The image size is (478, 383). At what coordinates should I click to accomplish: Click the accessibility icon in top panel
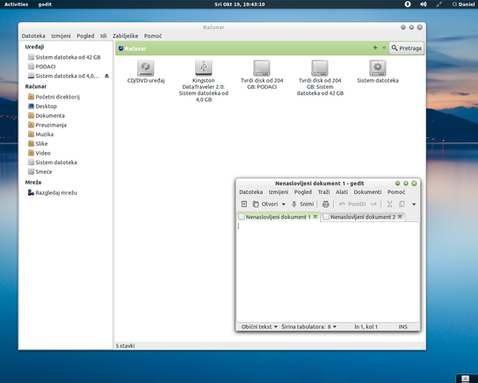(x=407, y=4)
